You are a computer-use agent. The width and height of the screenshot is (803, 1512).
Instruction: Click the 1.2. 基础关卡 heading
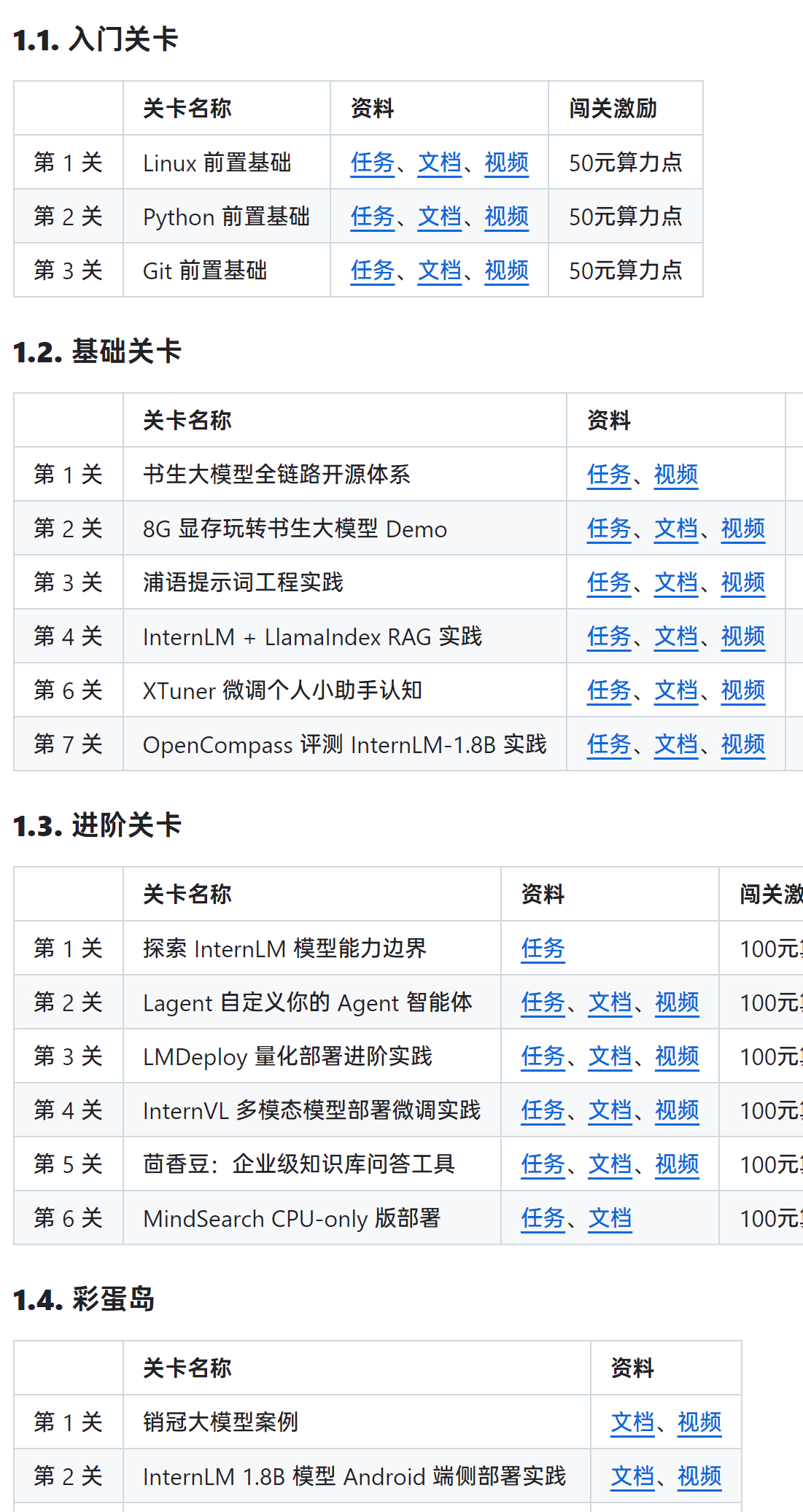point(97,351)
